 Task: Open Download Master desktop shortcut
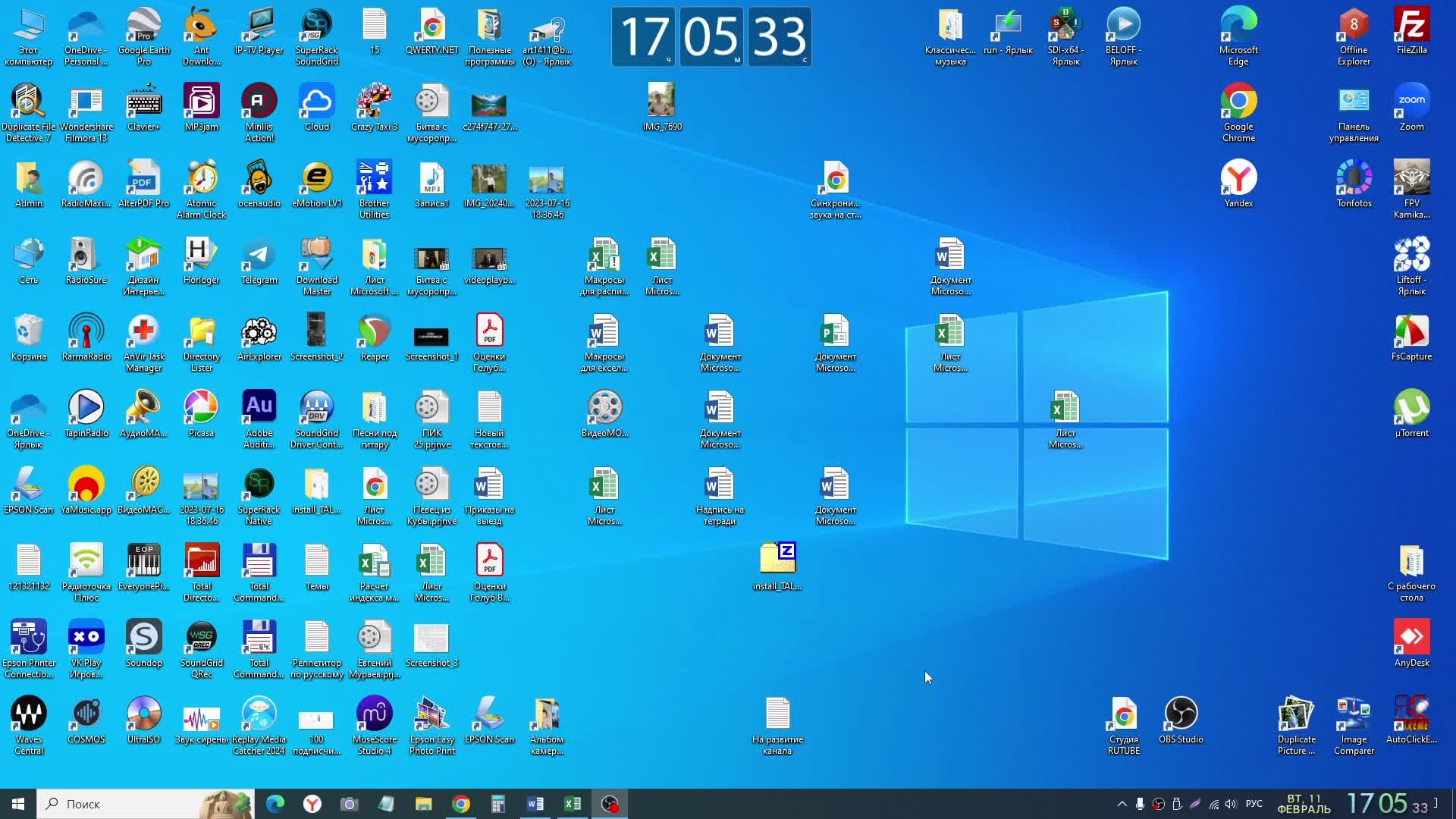click(x=316, y=266)
